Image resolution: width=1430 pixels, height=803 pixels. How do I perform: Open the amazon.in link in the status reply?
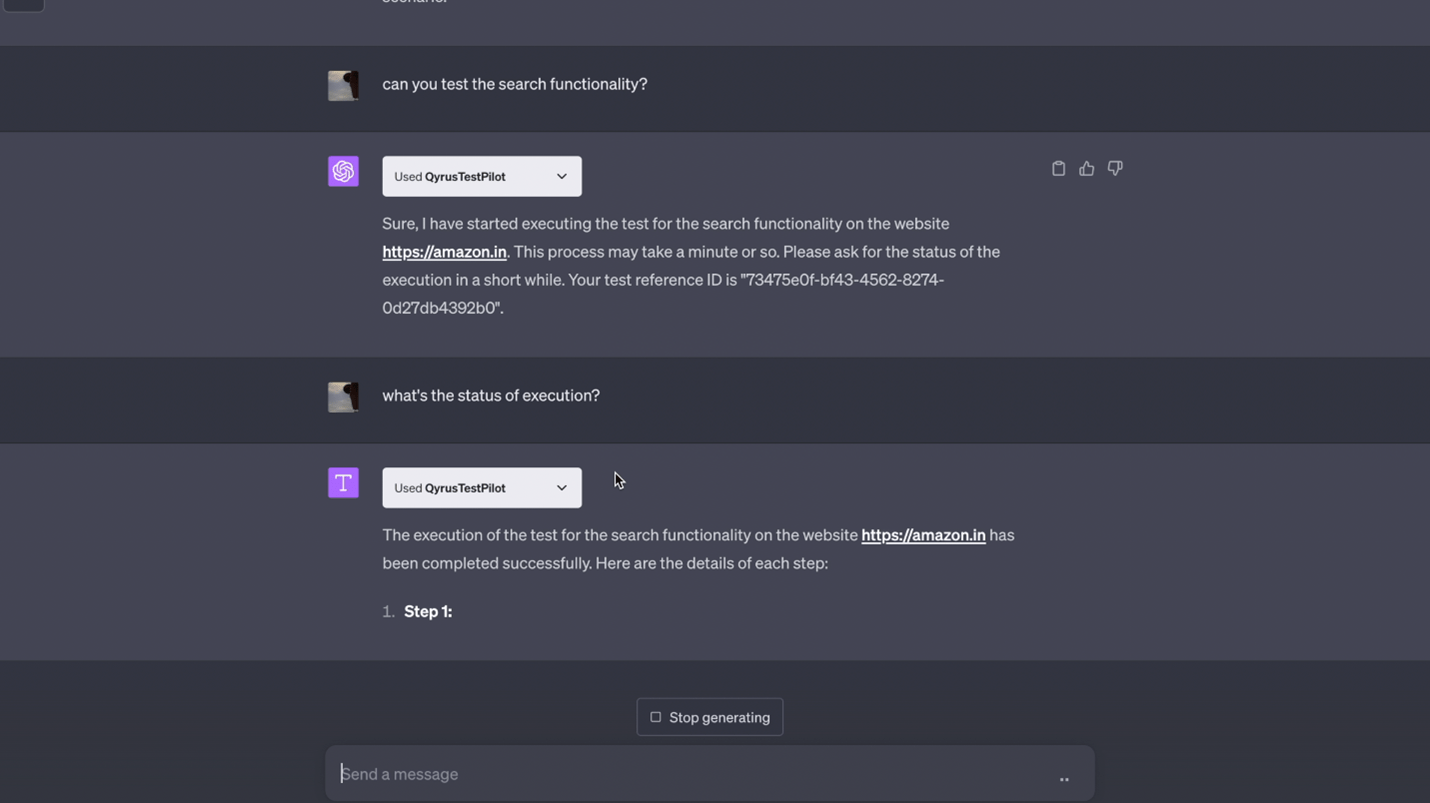coord(922,535)
